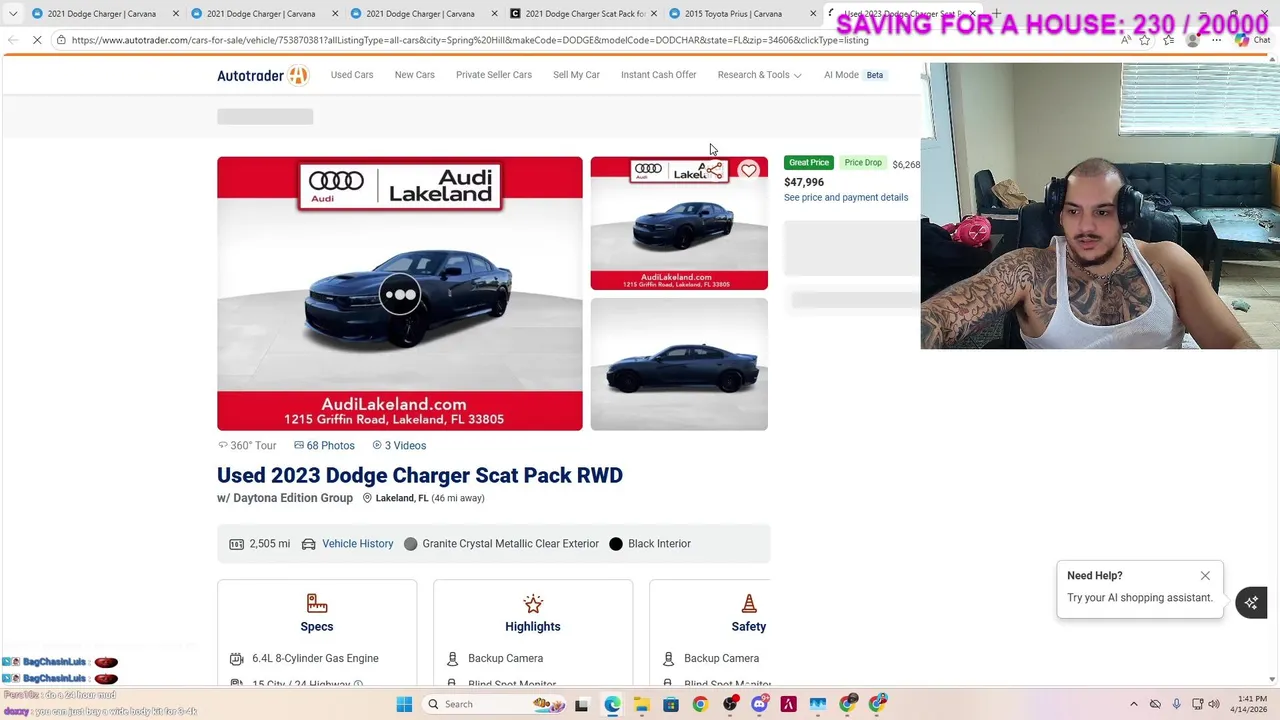
Task: Click the volume speaker tray icon
Action: 1214,704
